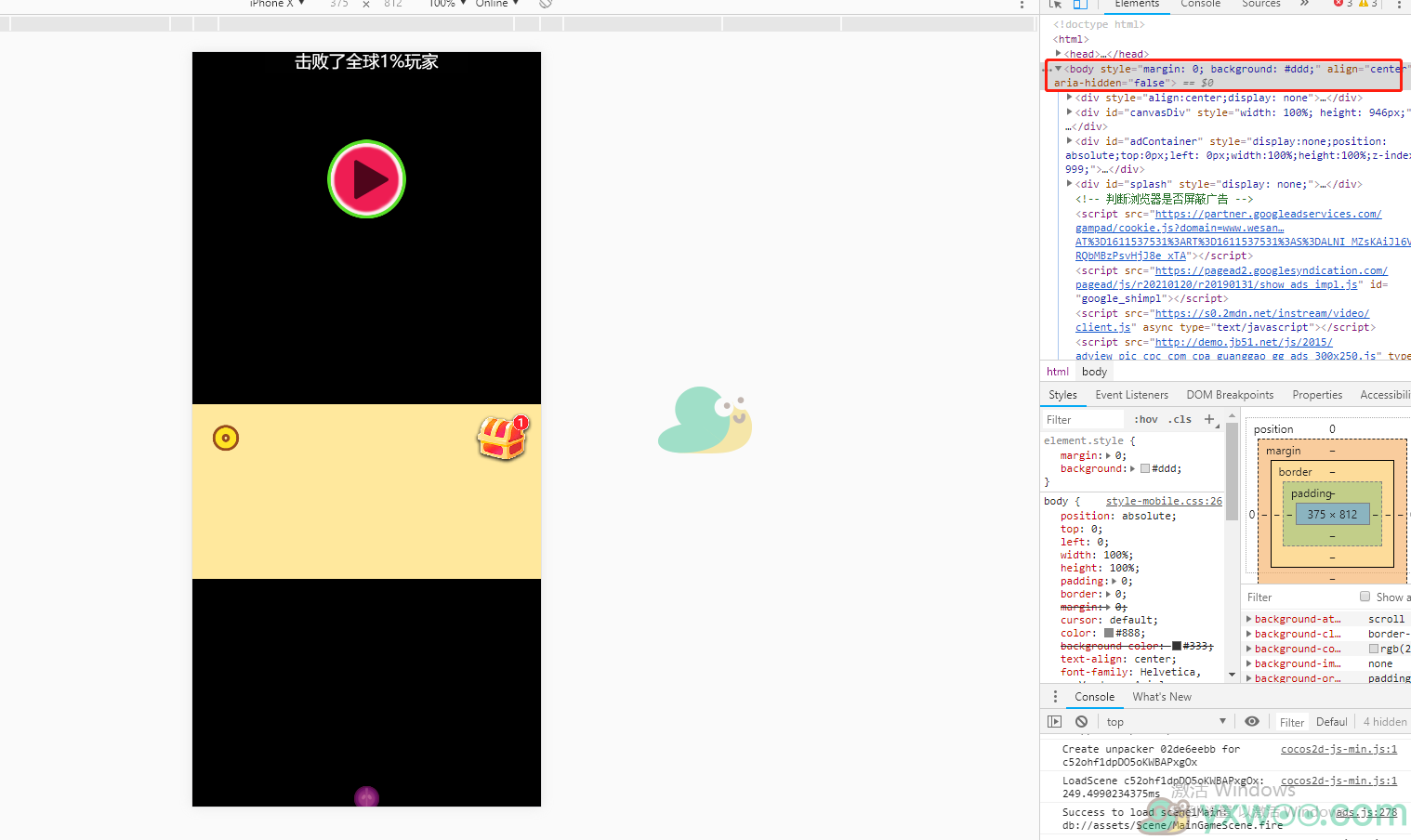Click the Styles pane Filter field

(x=1083, y=420)
